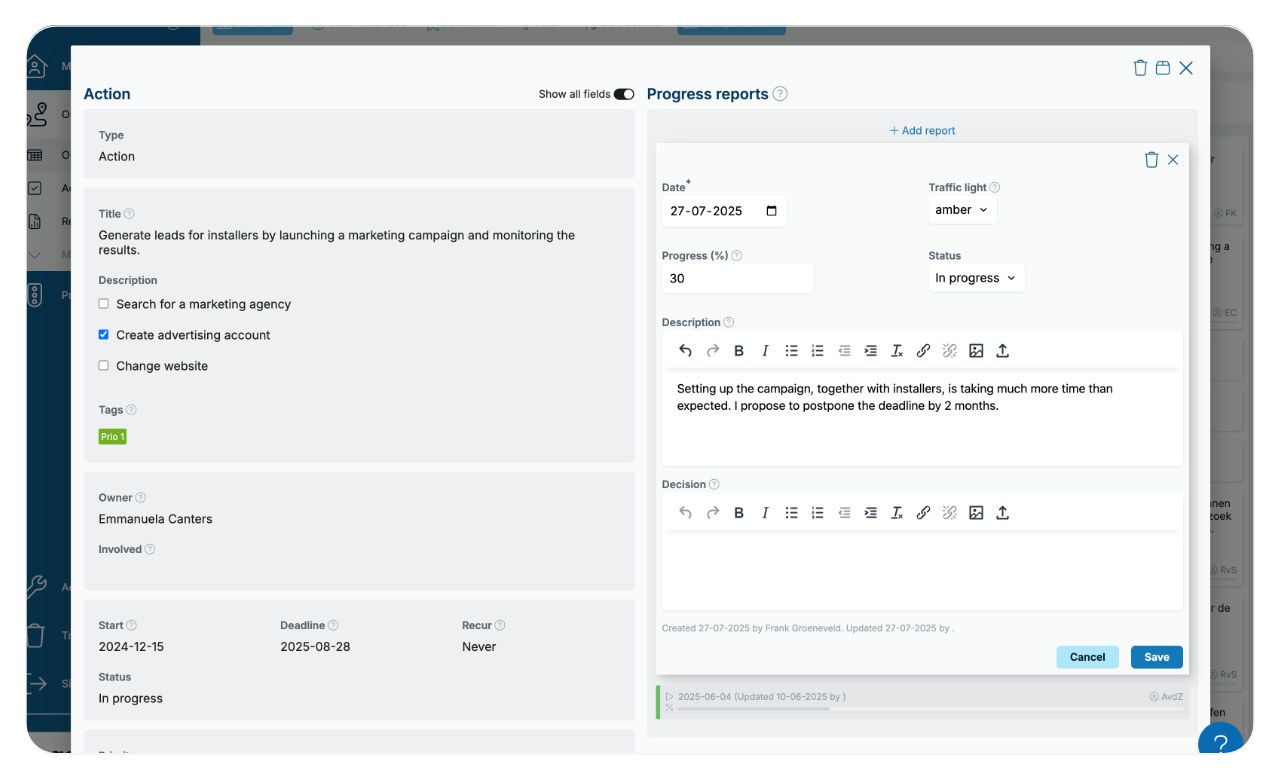Save the progress report
This screenshot has height=780, width=1280.
point(1156,657)
